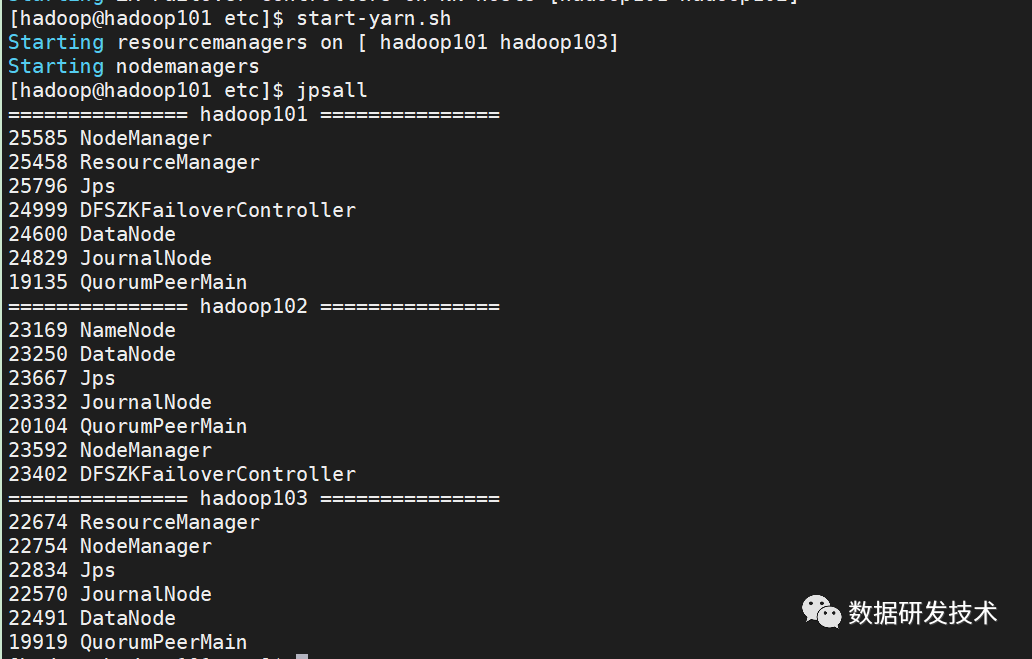
Task: Click the 23332 JournalNode line
Action: (x=110, y=402)
